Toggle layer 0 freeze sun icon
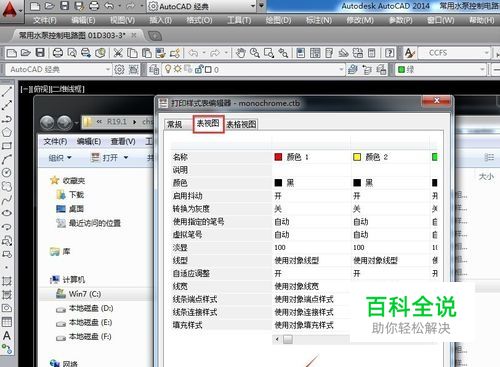This screenshot has height=367, width=500. point(178,69)
